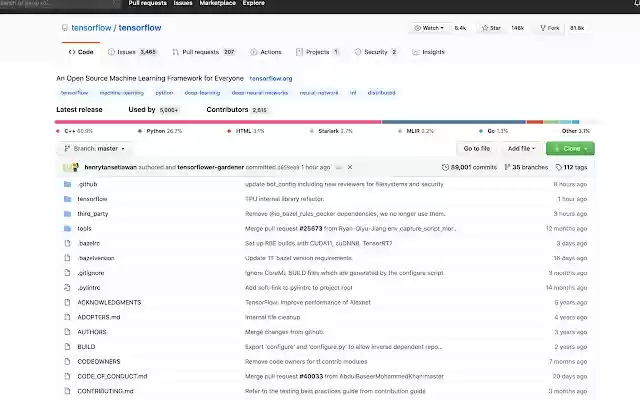This screenshot has width=640, height=400.
Task: Open Marketplace in top navigation
Action: (x=218, y=3)
